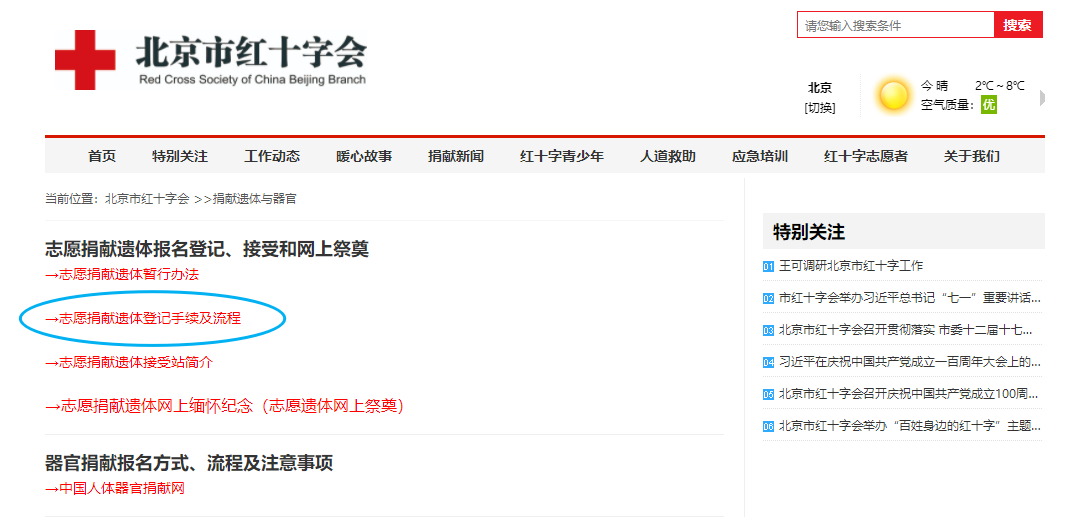Image resolution: width=1066 pixels, height=531 pixels.
Task: Open the 首页 menu item
Action: point(102,156)
